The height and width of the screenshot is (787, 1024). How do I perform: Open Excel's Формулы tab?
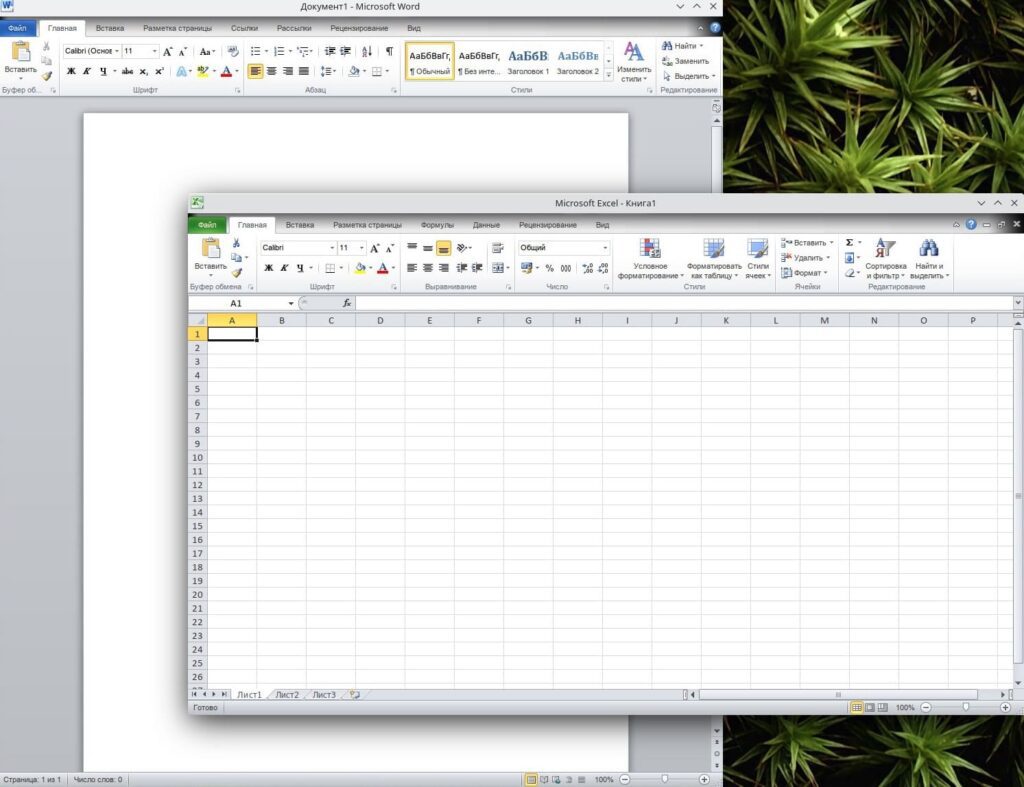[x=437, y=225]
